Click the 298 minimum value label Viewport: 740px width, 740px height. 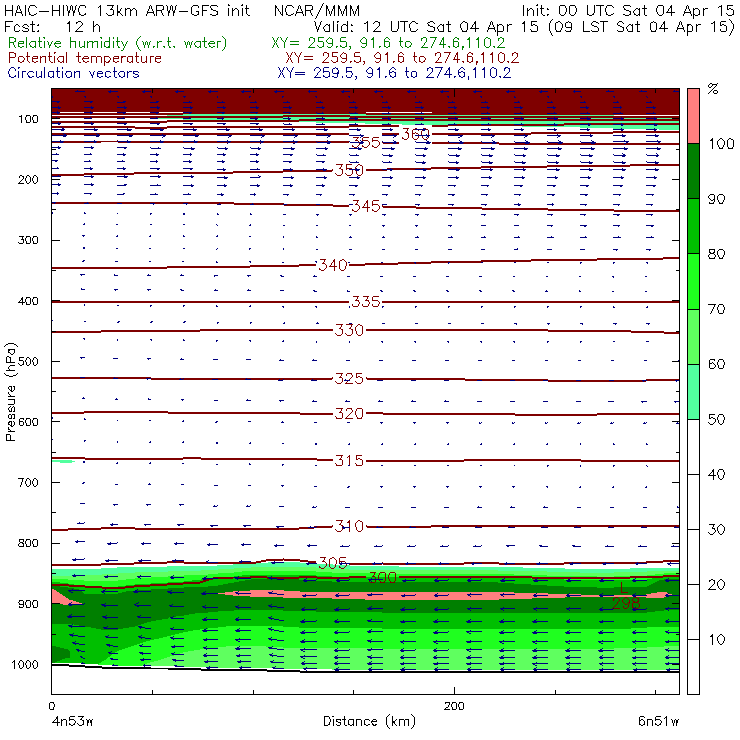pos(626,603)
